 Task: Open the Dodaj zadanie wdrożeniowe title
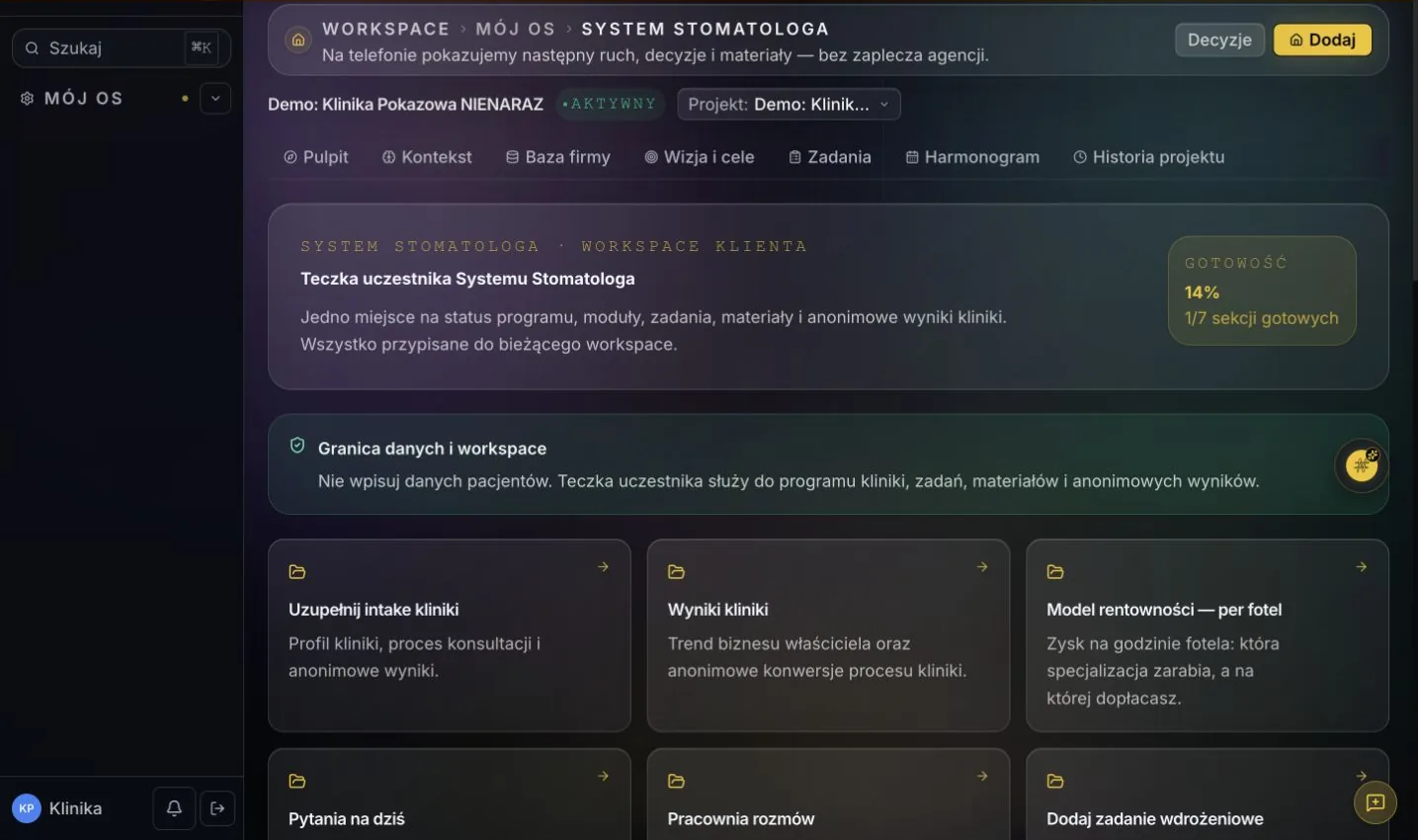1155,818
